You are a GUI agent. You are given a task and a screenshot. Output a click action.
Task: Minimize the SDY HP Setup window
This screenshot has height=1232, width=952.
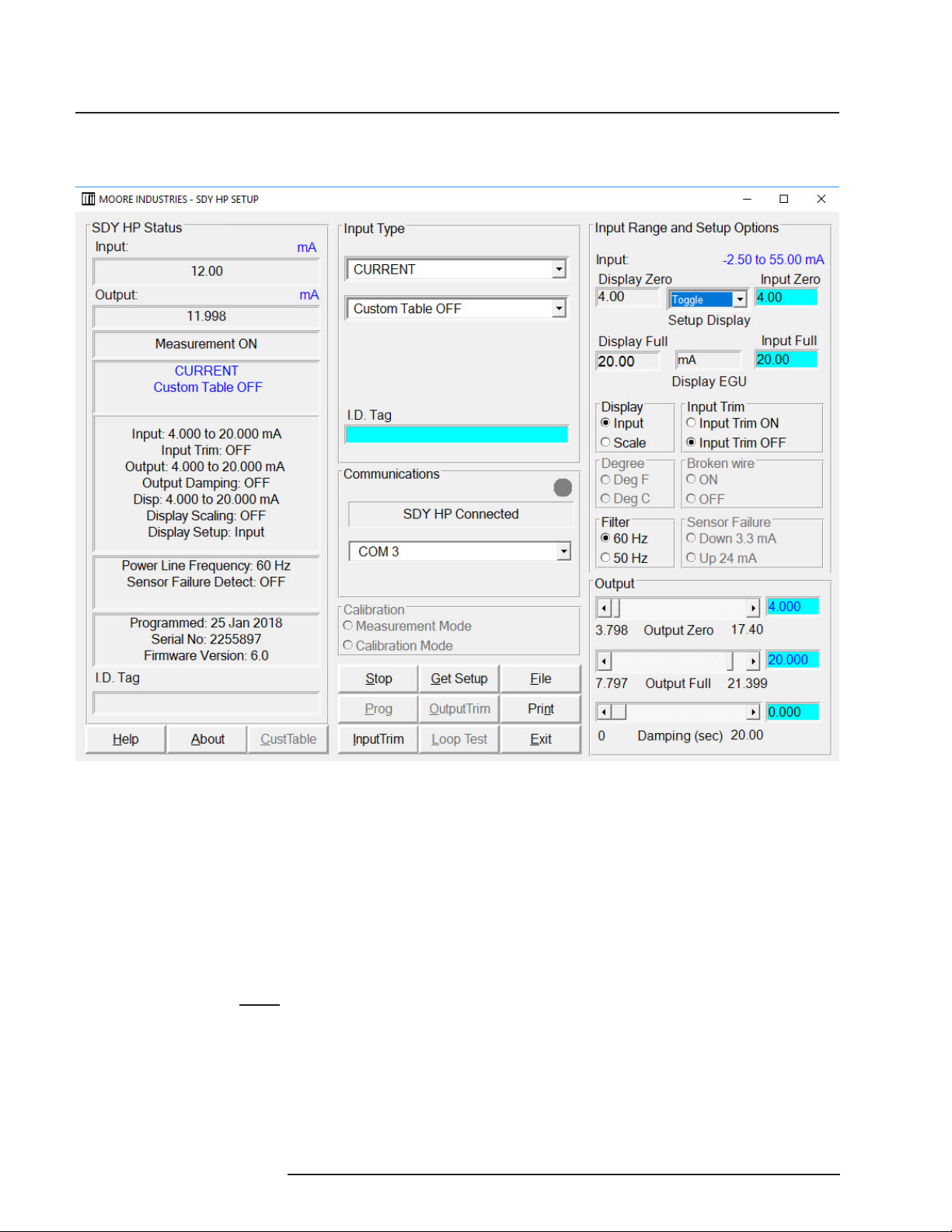[x=747, y=199]
